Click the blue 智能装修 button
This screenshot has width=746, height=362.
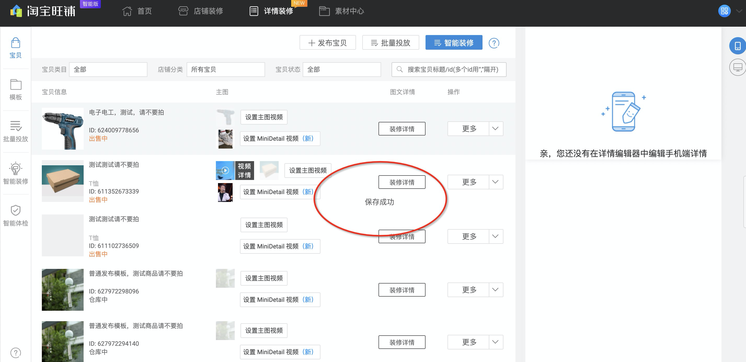click(454, 43)
